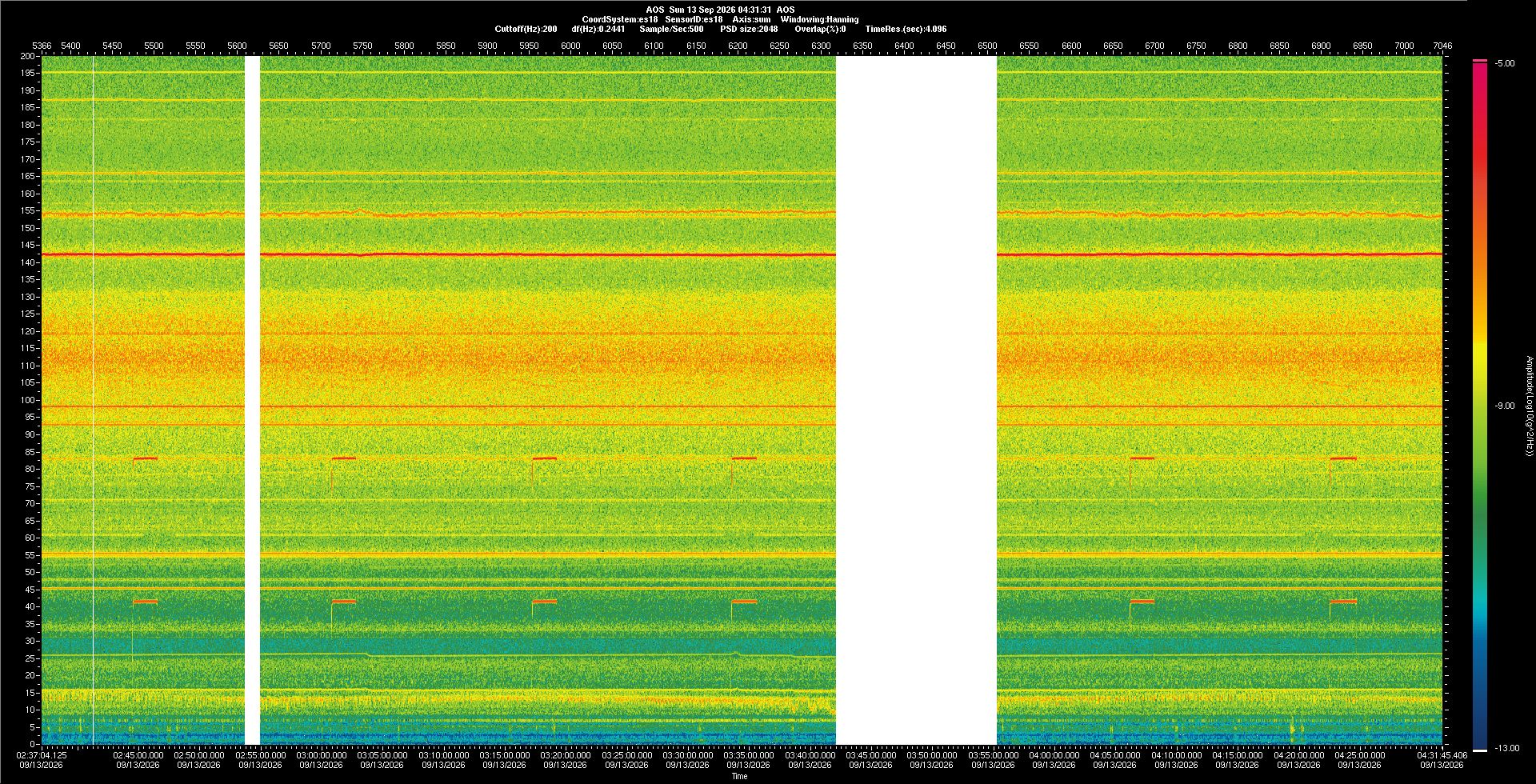The height and width of the screenshot is (784, 1536).
Task: Click the start timestamp 02:37:04.125
Action: click(42, 754)
